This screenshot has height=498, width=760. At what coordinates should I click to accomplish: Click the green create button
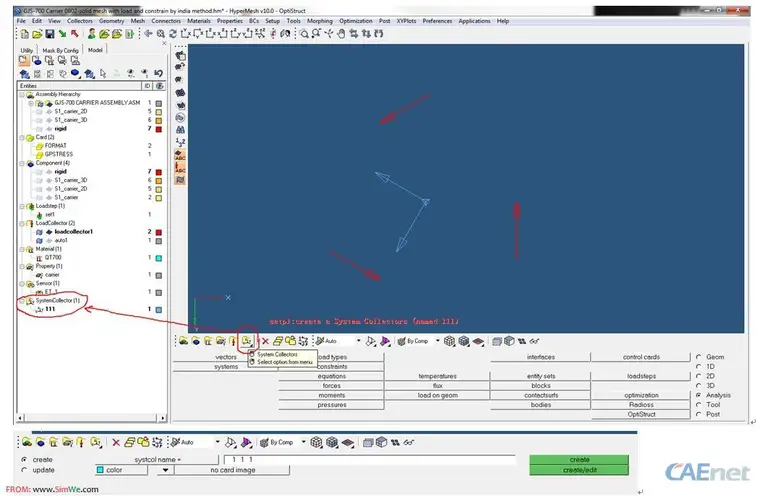pos(579,459)
